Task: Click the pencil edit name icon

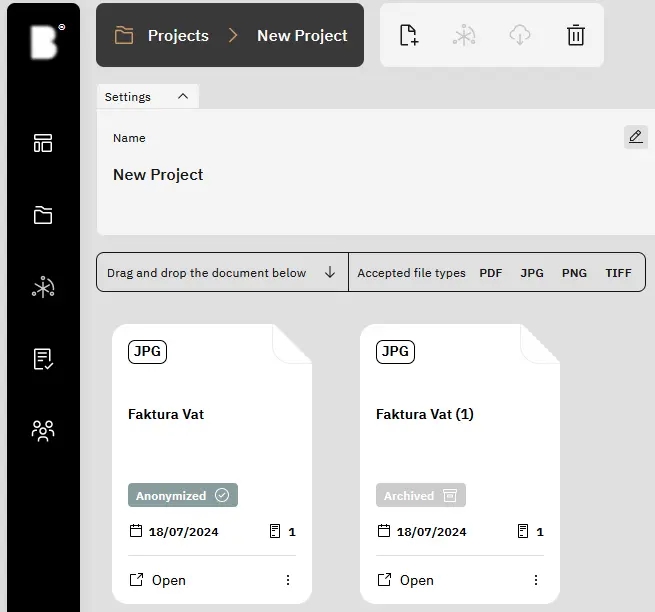Action: [x=635, y=137]
